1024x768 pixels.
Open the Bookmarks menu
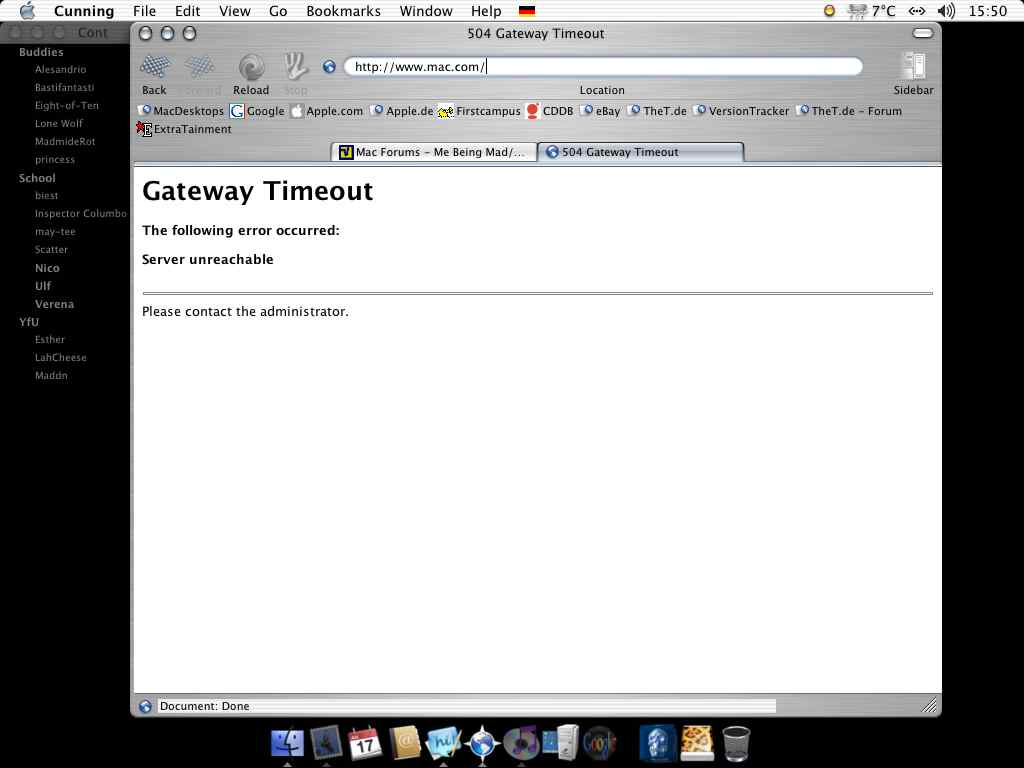pos(344,11)
